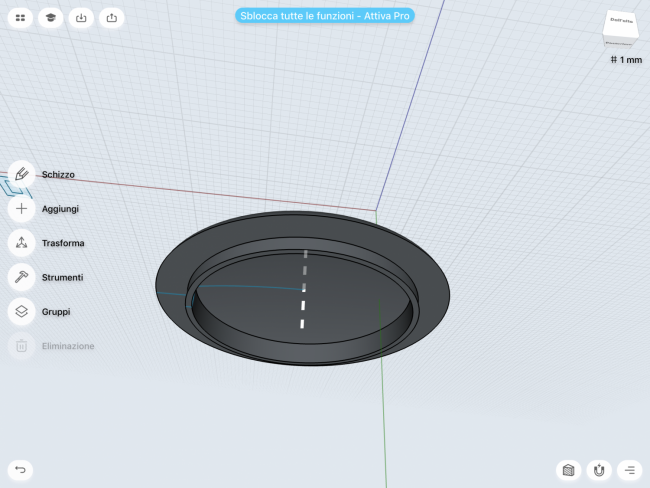Open the designs grid view icon
Viewport: 650px width, 488px height.
[20, 17]
